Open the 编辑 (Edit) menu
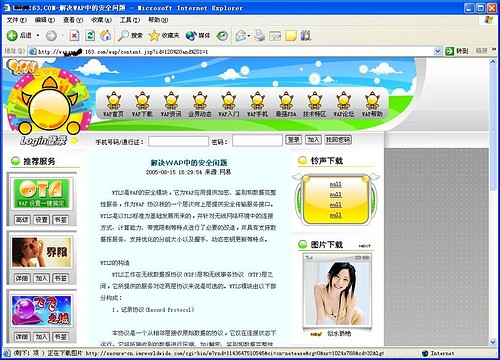Image resolution: width=500 pixels, height=360 pixels. [x=45, y=20]
